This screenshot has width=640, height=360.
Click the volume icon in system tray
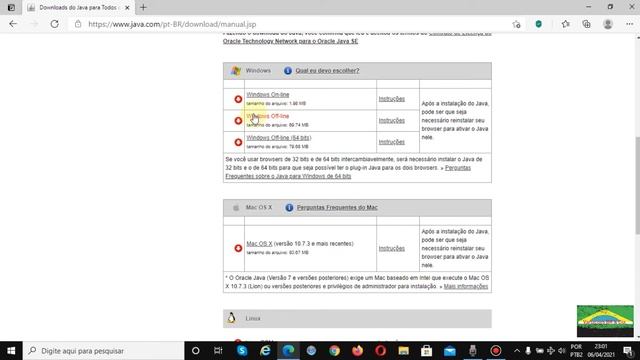(562, 351)
